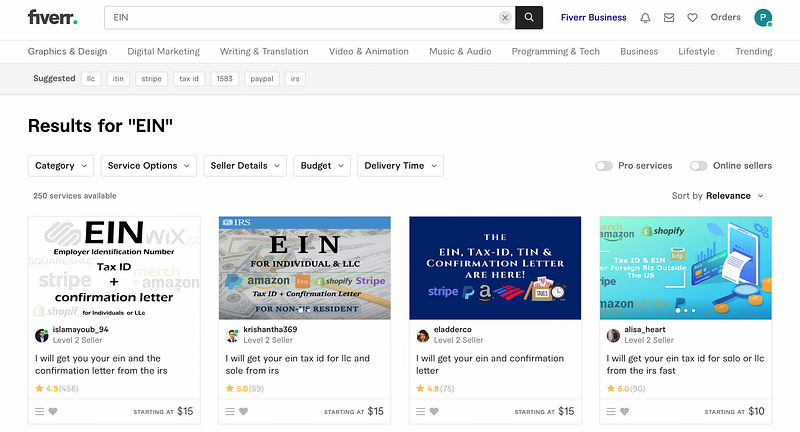Image resolution: width=800 pixels, height=432 pixels.
Task: Open gig title about confirmation letter from the irs
Action: (x=101, y=365)
